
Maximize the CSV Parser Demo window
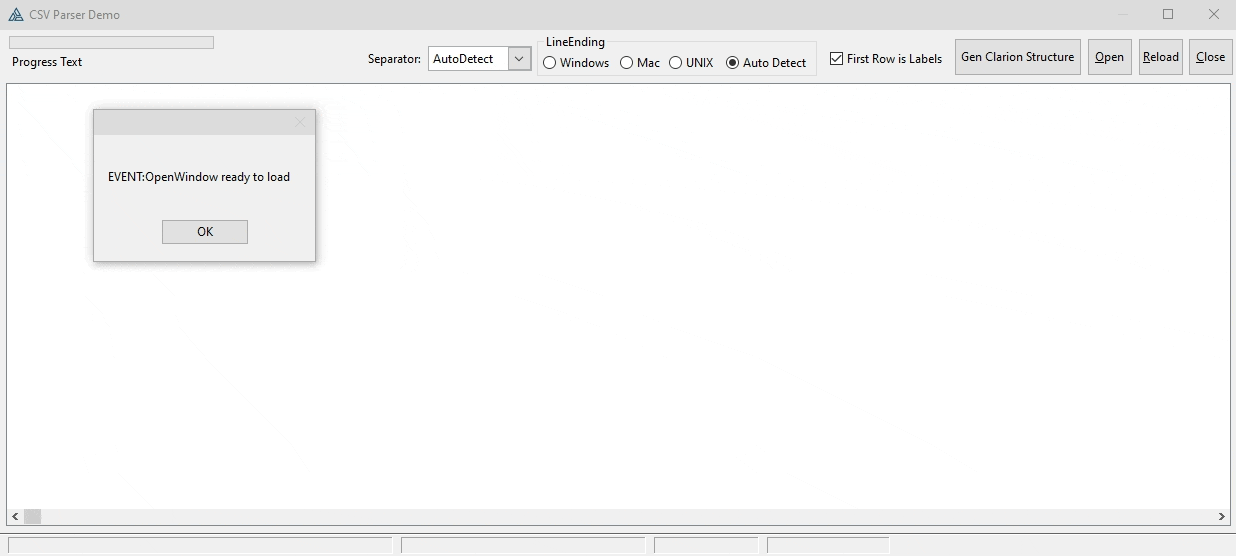click(x=1168, y=15)
